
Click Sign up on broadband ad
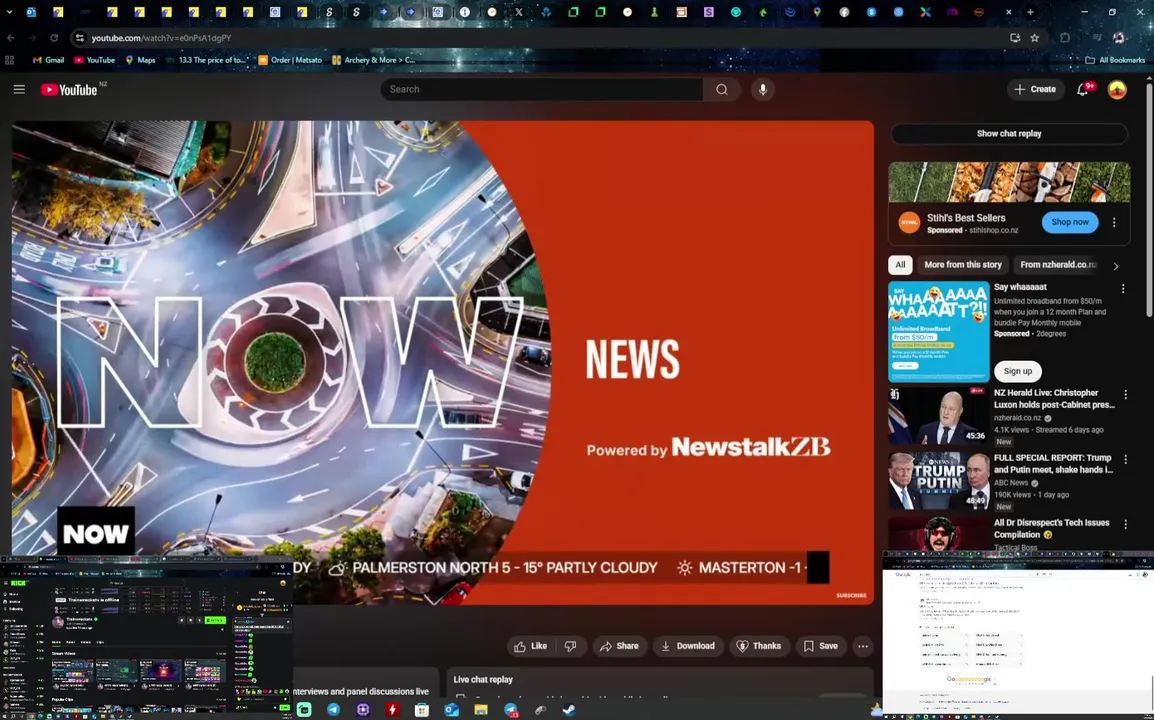[1017, 371]
